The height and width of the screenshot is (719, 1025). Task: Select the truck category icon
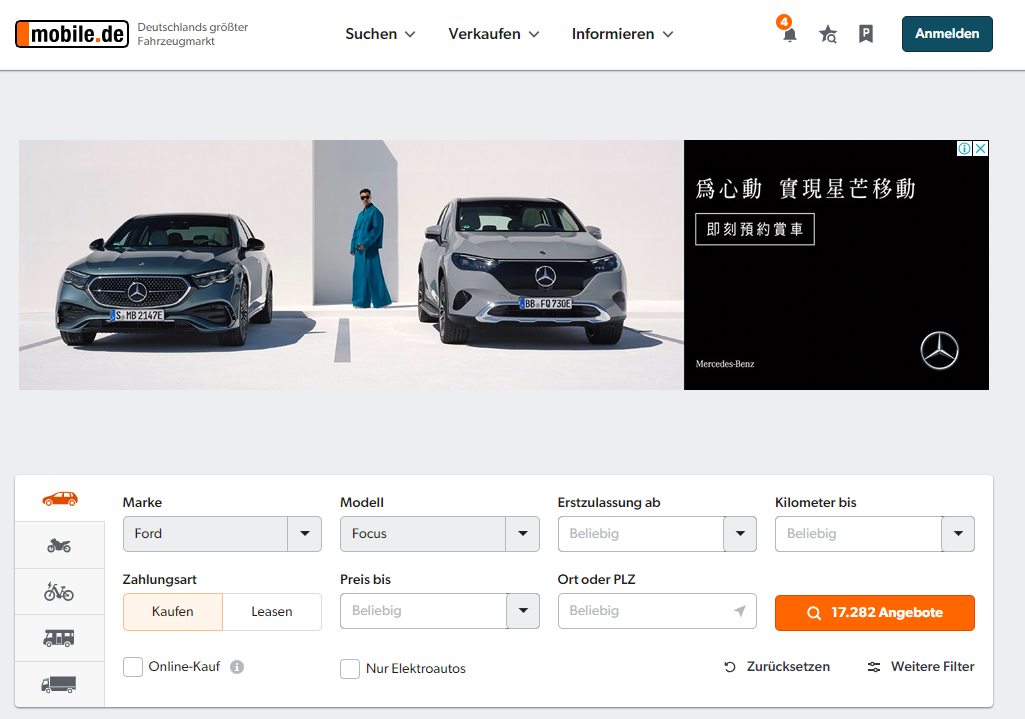tap(59, 684)
